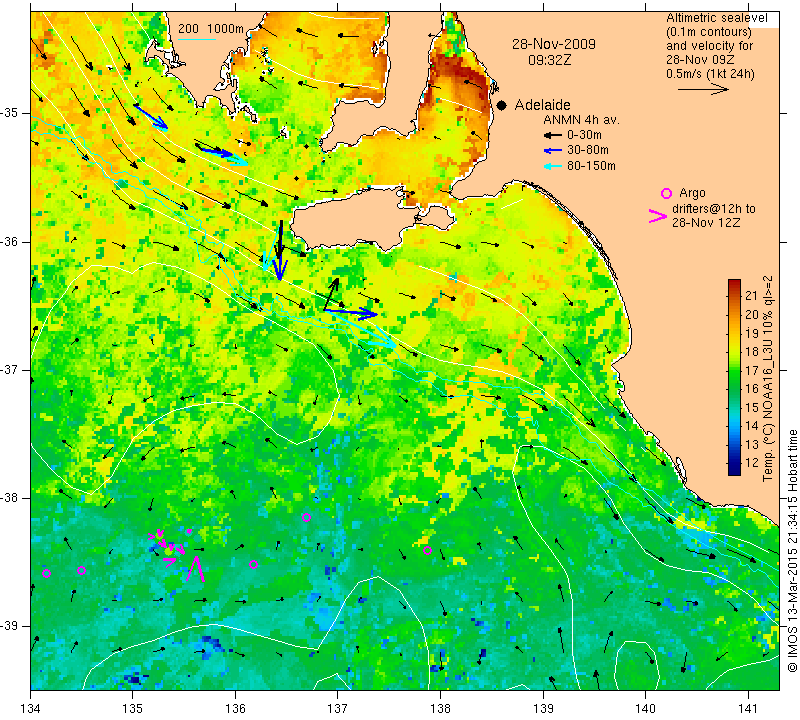
Task: Click the (0.1m contours) text
Action: (709, 32)
